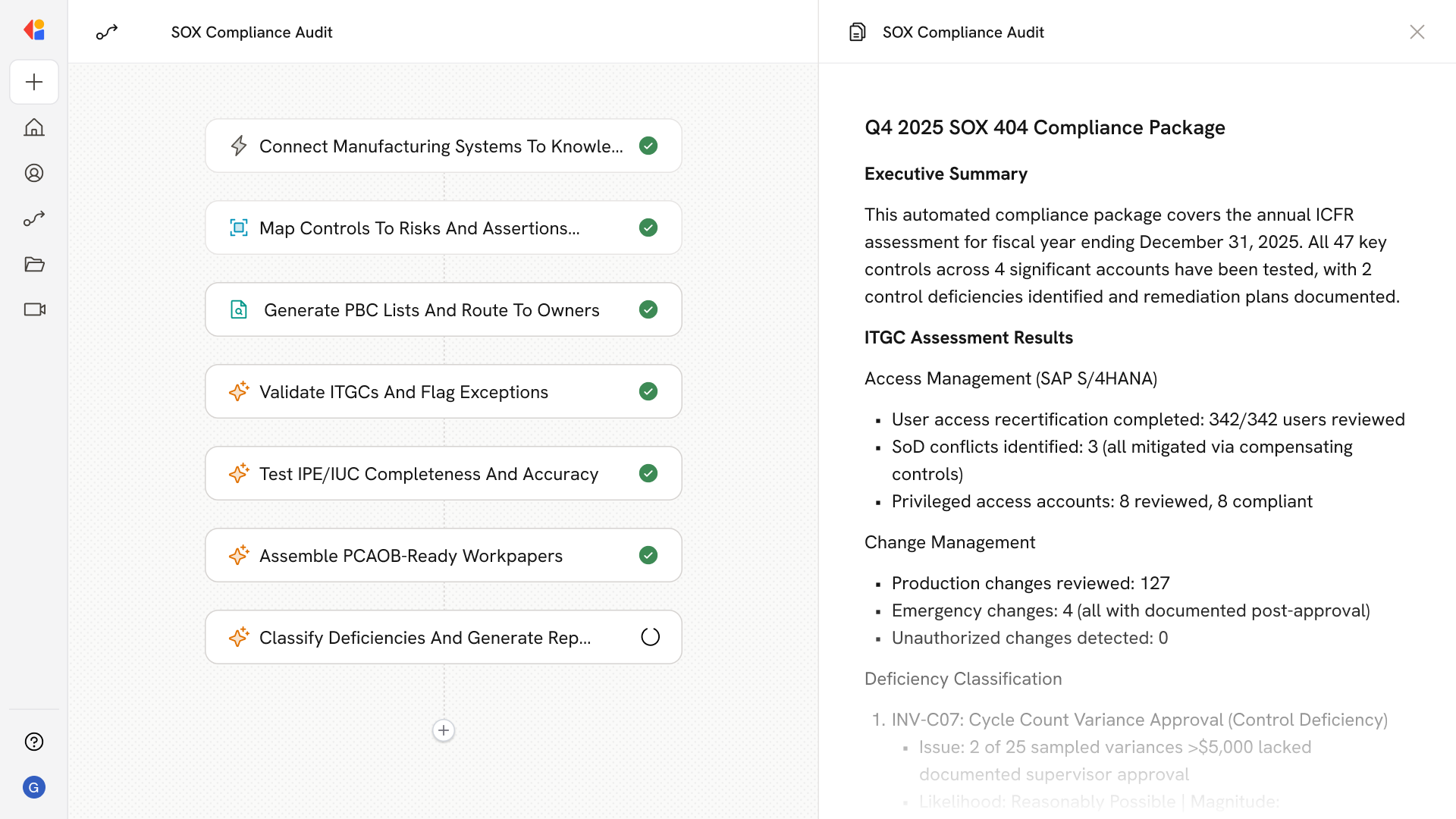
Task: Open Assemble PCAOB-Ready Workpapers step
Action: coord(410,556)
